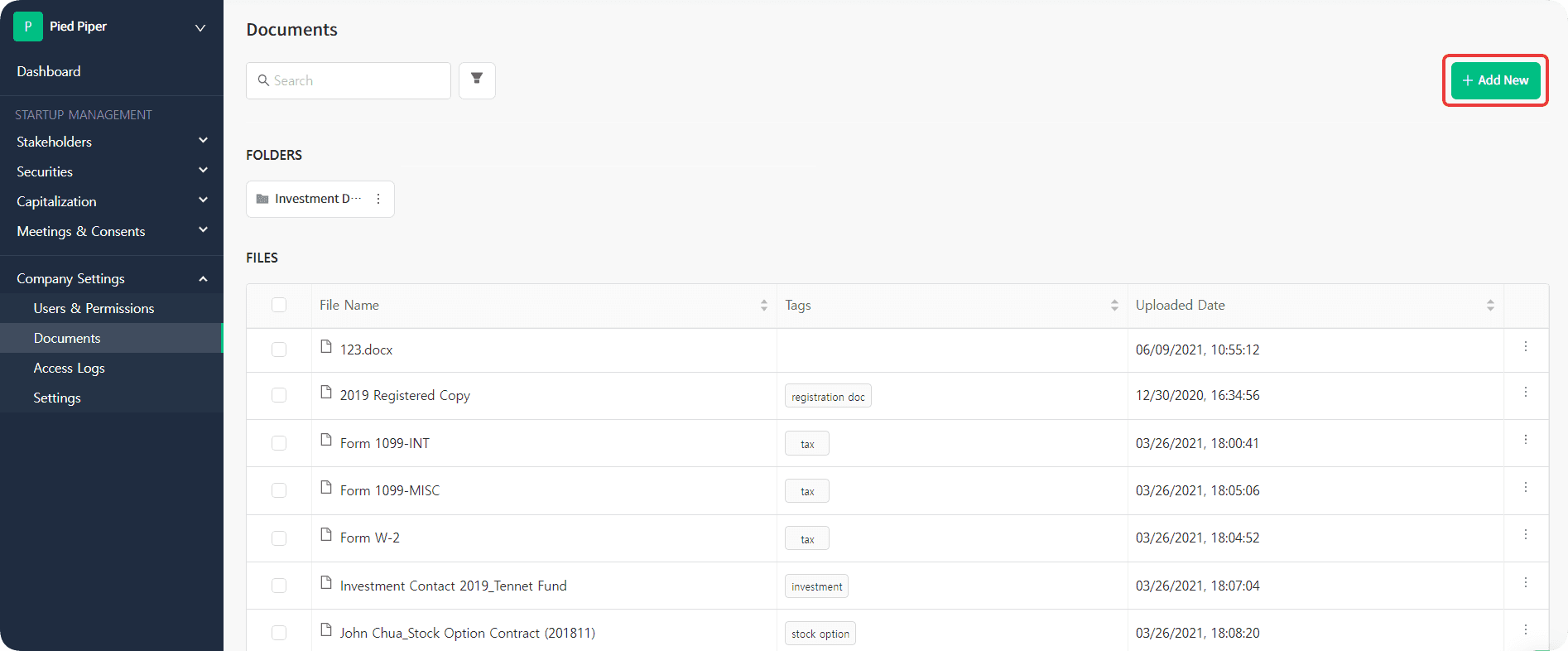Click file icon beside John Chua_Stock Option Contract
The image size is (1568, 651).
point(326,630)
